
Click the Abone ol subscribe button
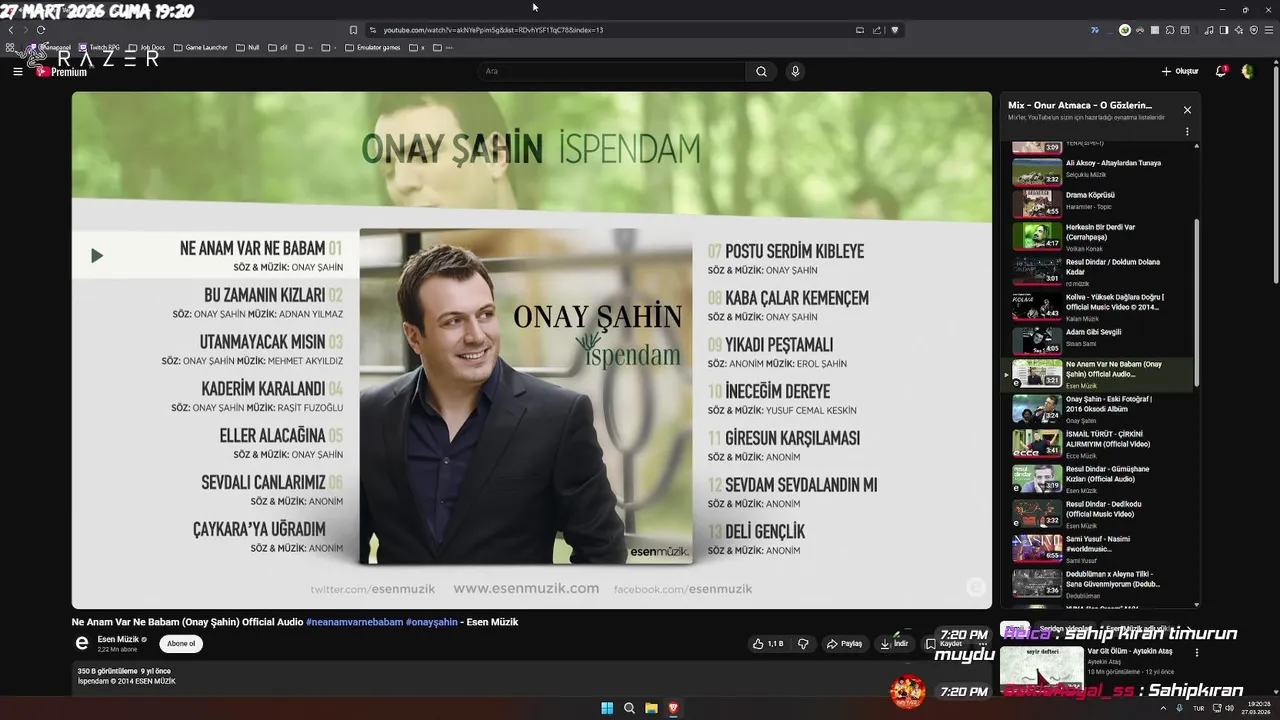[x=181, y=644]
